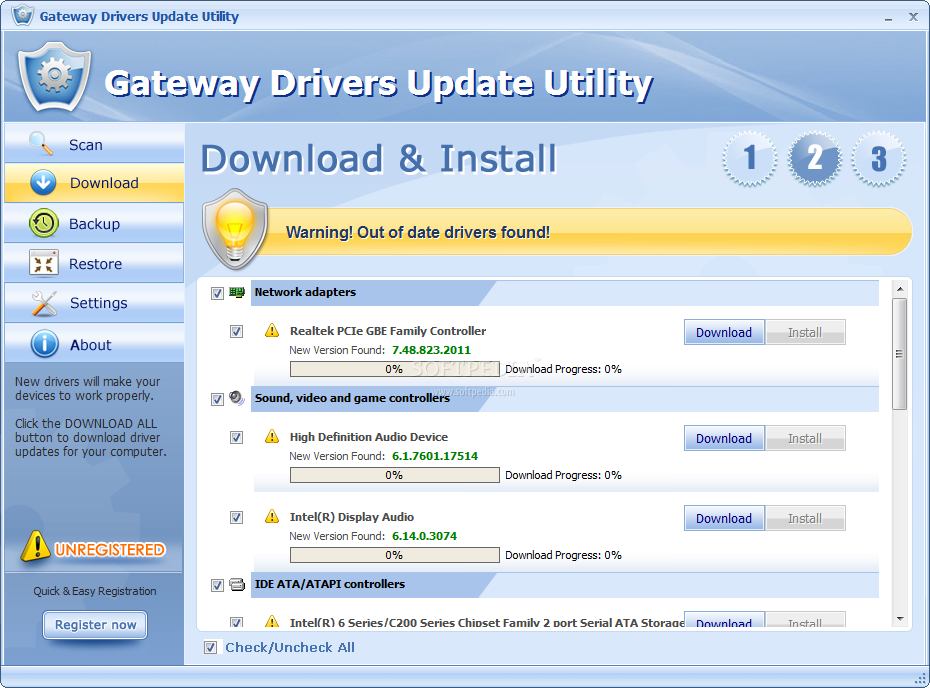Click the Sound, video and game controllers icon

[x=237, y=398]
